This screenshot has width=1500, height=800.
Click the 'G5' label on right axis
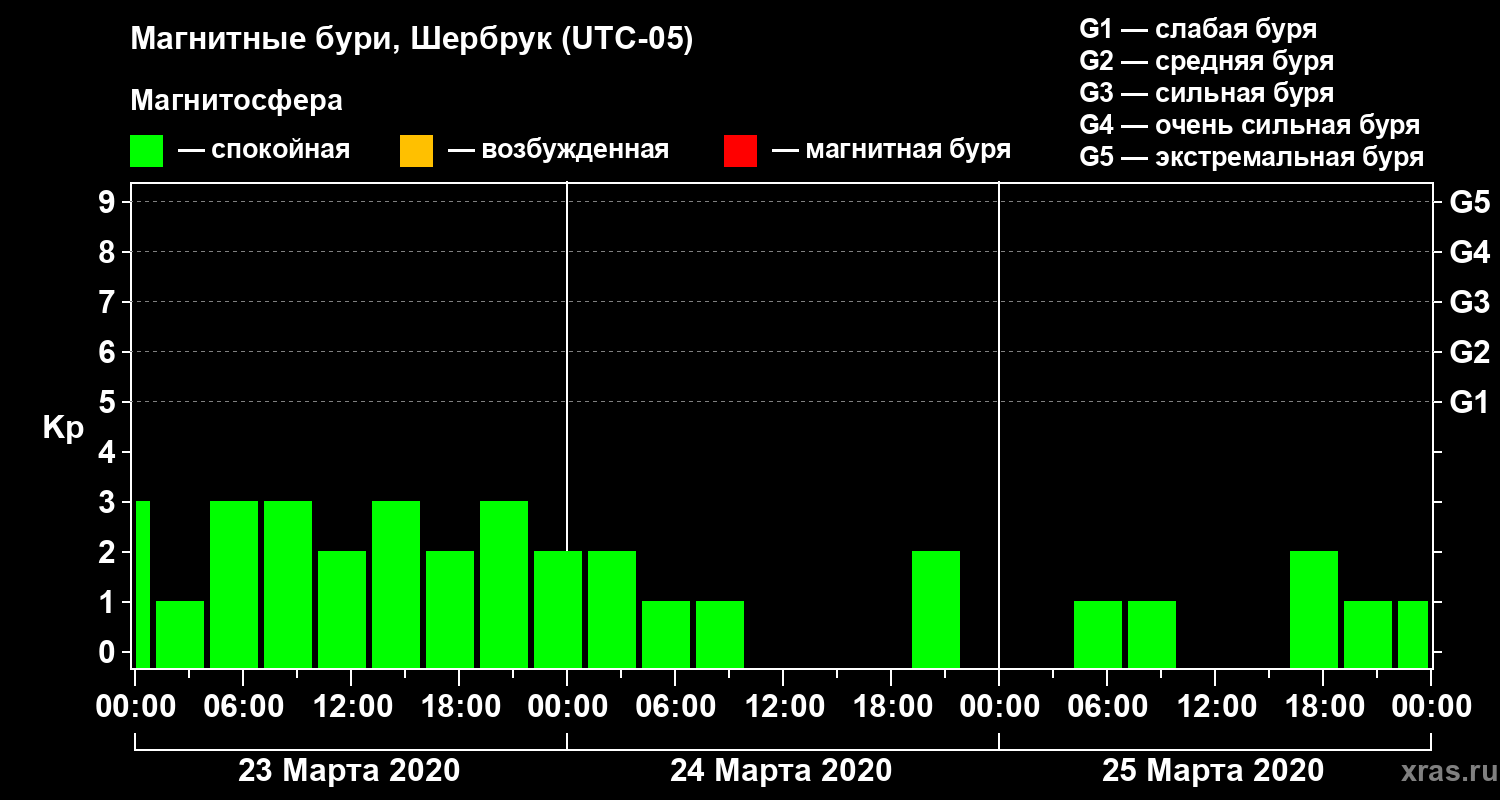[1469, 202]
